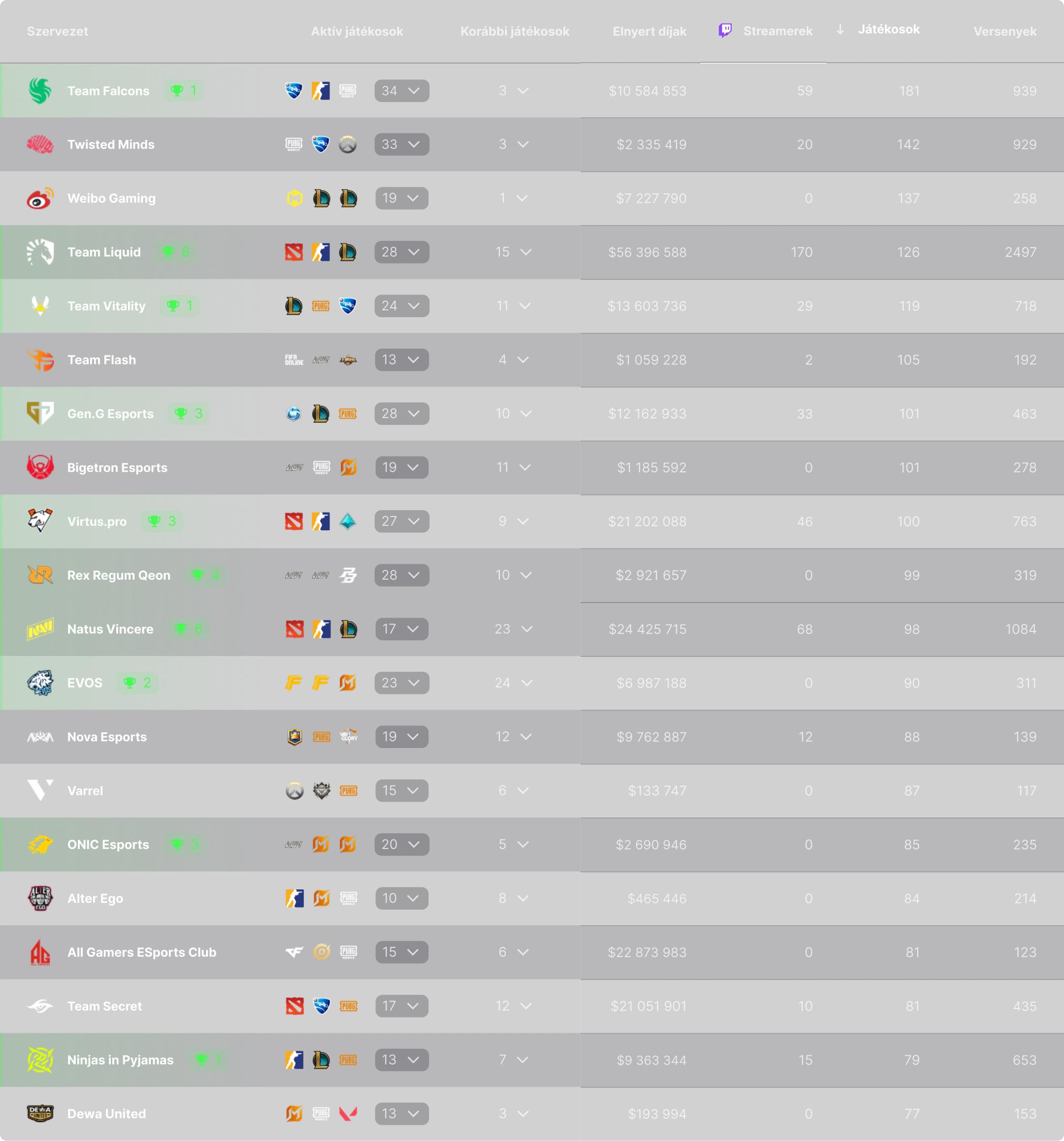Expand Gen.G Esports' 28 active players
Screen dimensions: 1064x1141
pos(401,414)
